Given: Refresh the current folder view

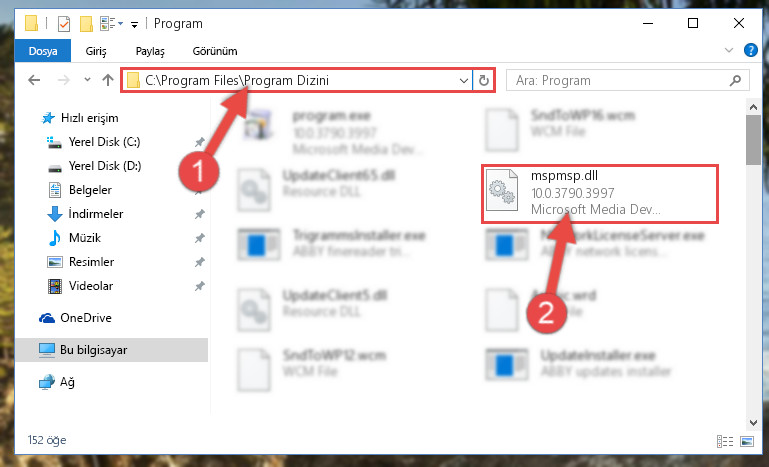Looking at the screenshot, I should (484, 80).
